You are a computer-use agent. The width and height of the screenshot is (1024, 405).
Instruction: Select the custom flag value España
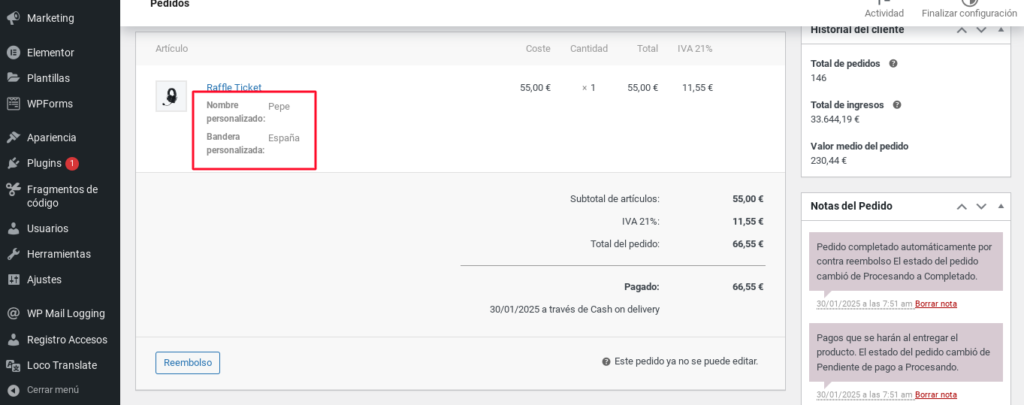tap(284, 138)
